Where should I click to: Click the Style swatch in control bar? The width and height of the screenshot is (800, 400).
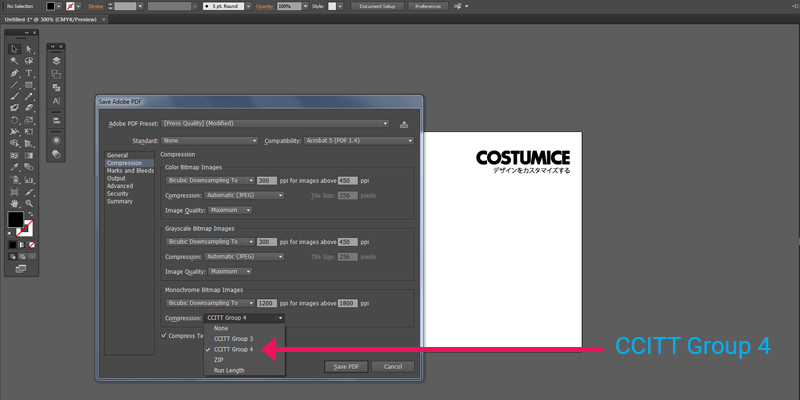332,6
